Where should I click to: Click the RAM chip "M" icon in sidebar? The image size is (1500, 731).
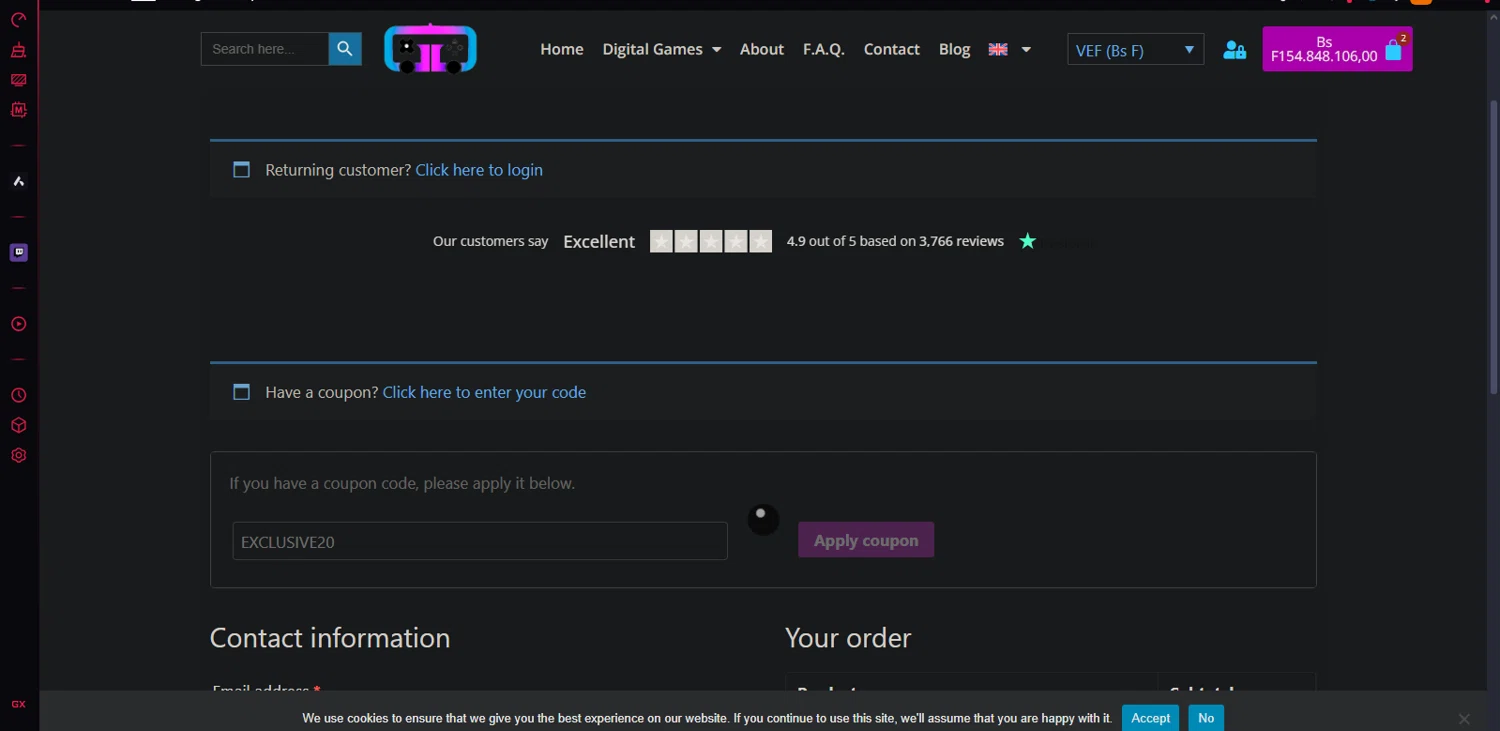18,110
